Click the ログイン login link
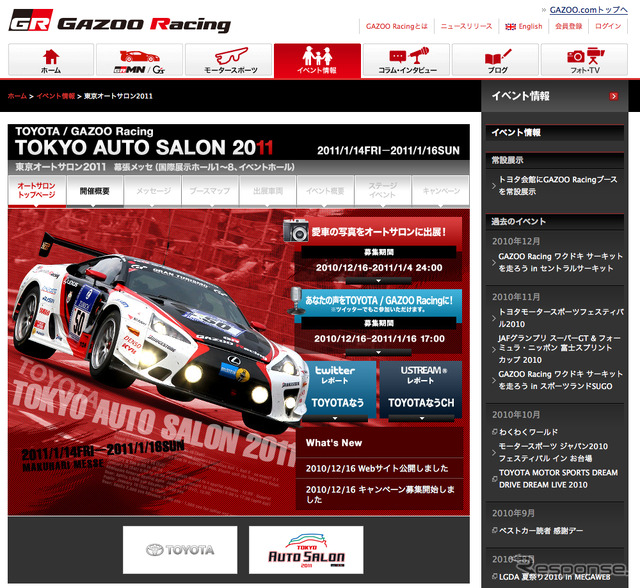The image size is (640, 588). pos(608,27)
